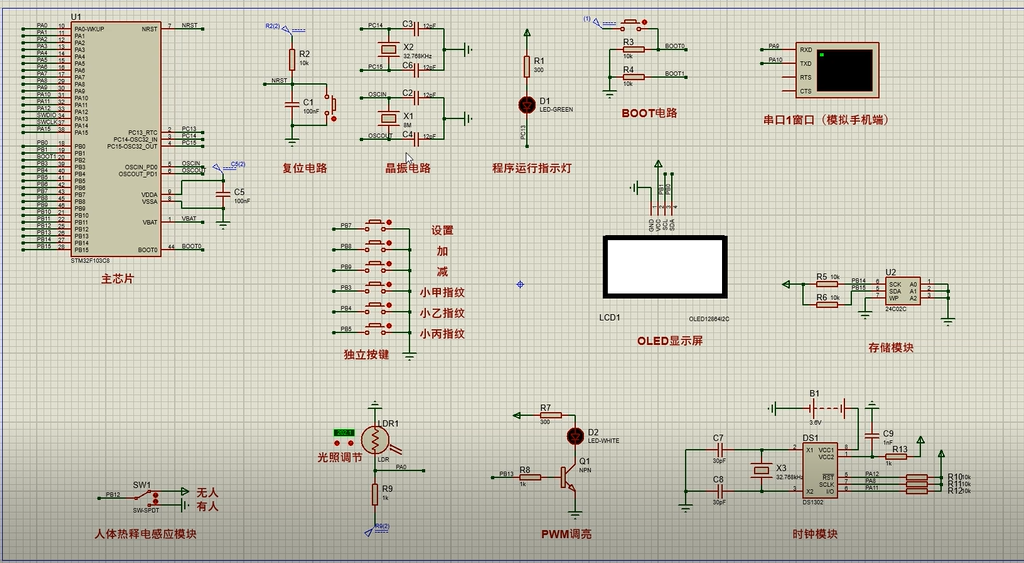Image resolution: width=1024 pixels, height=563 pixels.
Task: Click the PWM调亮 label
Action: 566,534
